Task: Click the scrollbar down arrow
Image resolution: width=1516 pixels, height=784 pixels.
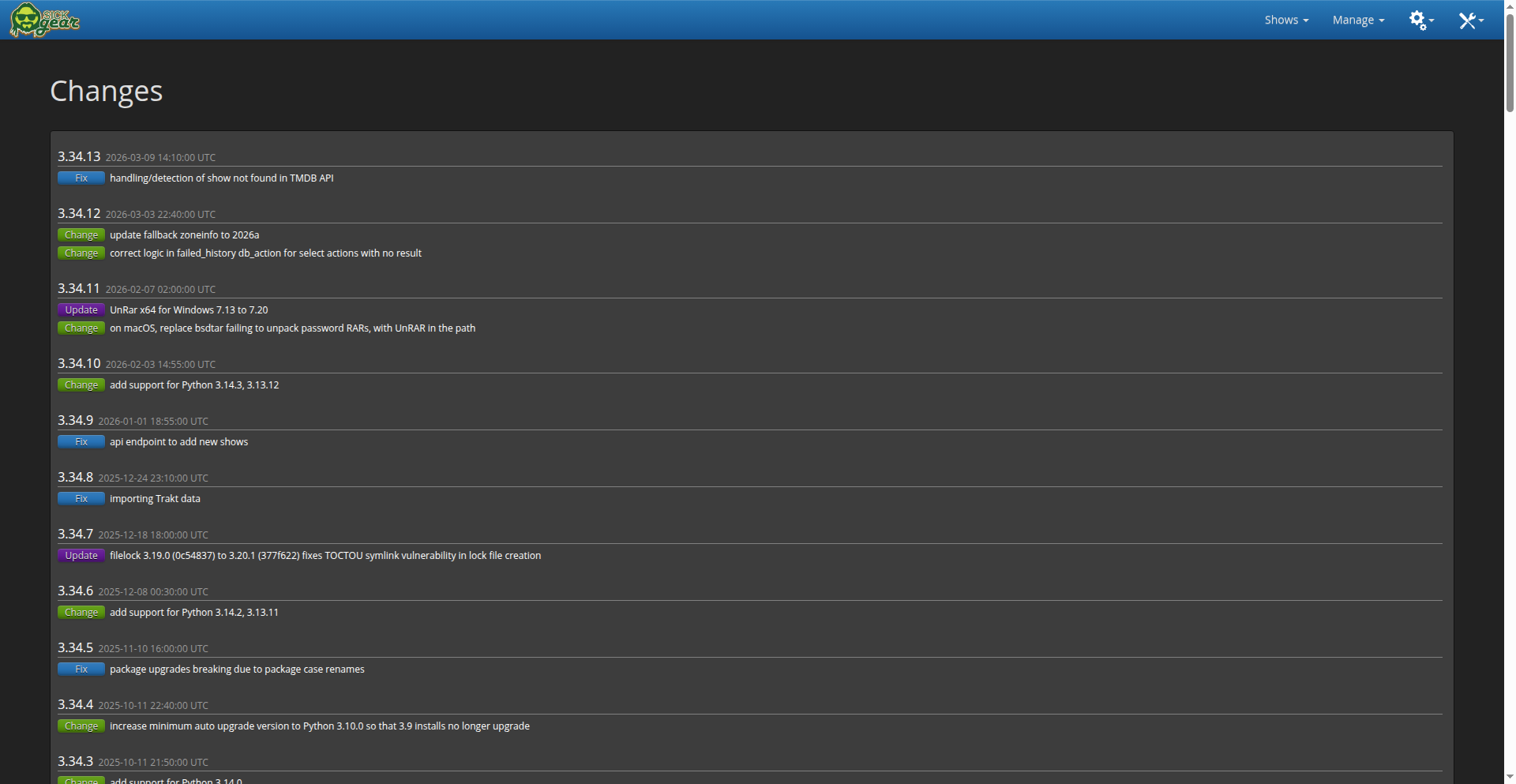Action: tap(1510, 778)
